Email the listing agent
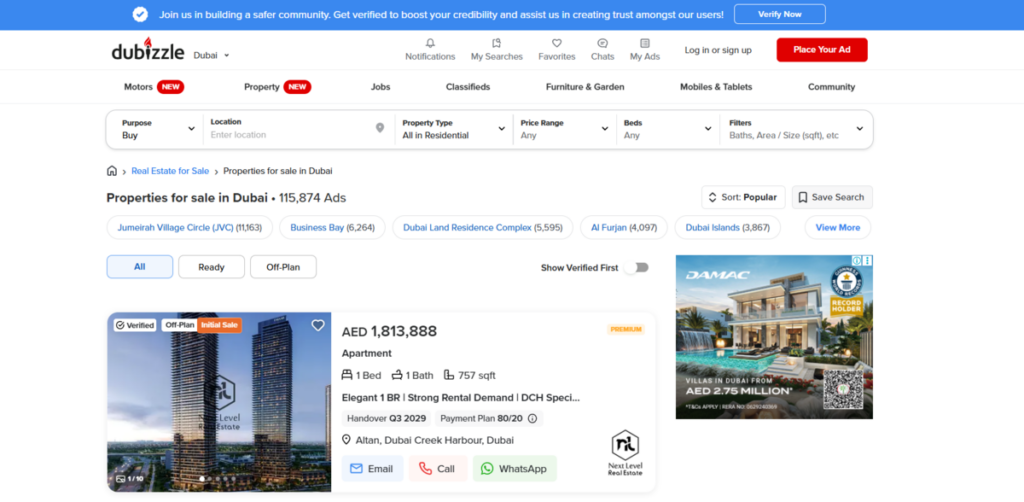Screen dimensions: 1024x502 372,469
